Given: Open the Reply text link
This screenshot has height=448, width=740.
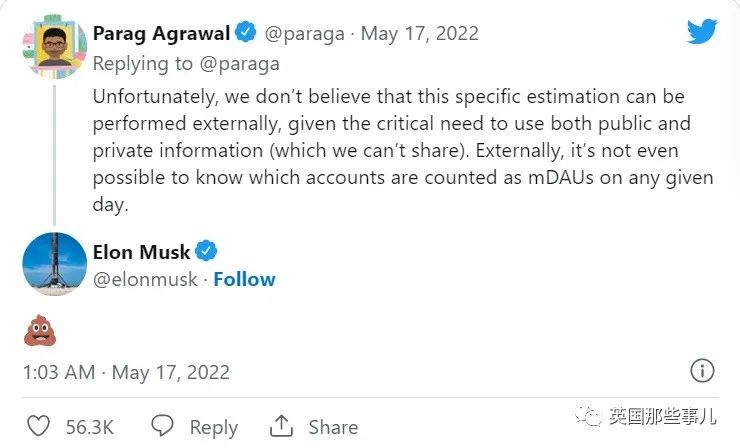Looking at the screenshot, I should (214, 428).
